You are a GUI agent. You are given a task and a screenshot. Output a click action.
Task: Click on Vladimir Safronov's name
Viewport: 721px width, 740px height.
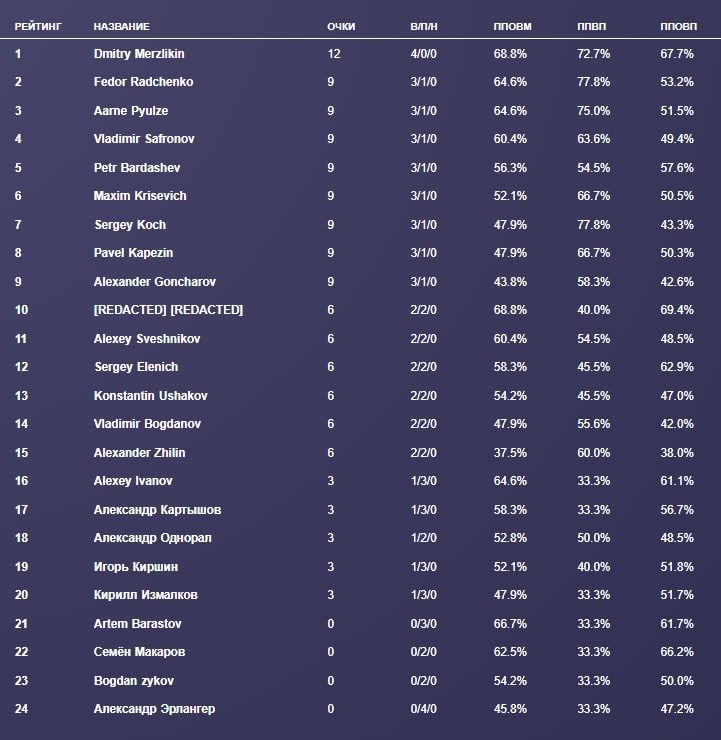pyautogui.click(x=142, y=139)
